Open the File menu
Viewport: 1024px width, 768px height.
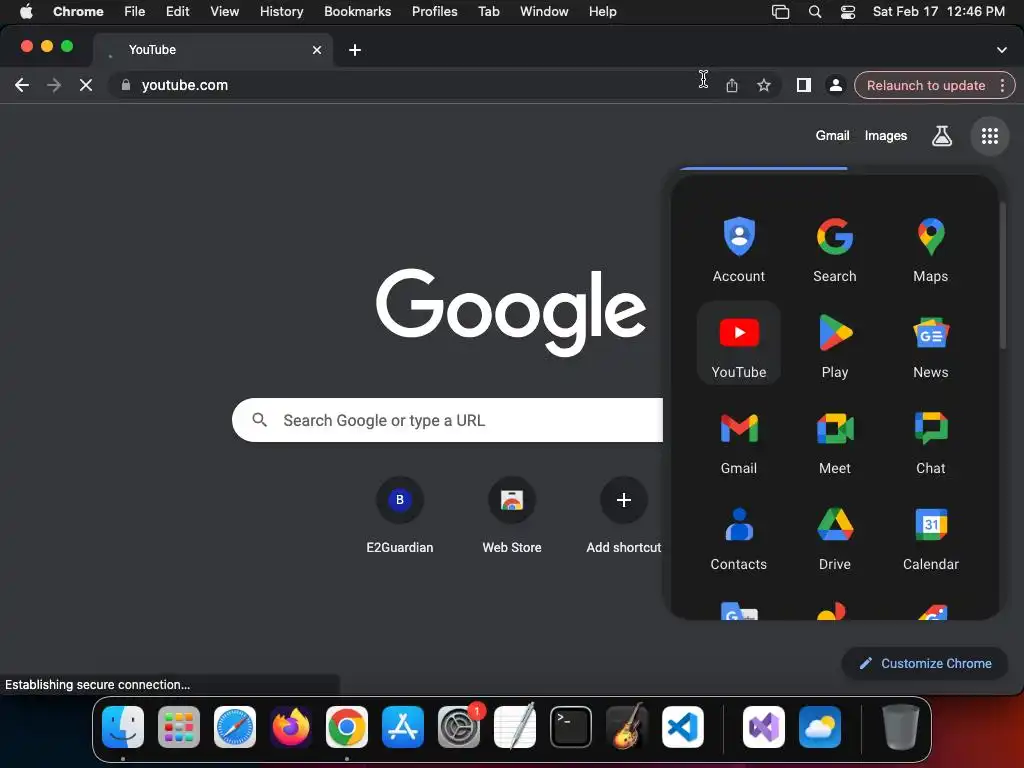pyautogui.click(x=135, y=11)
